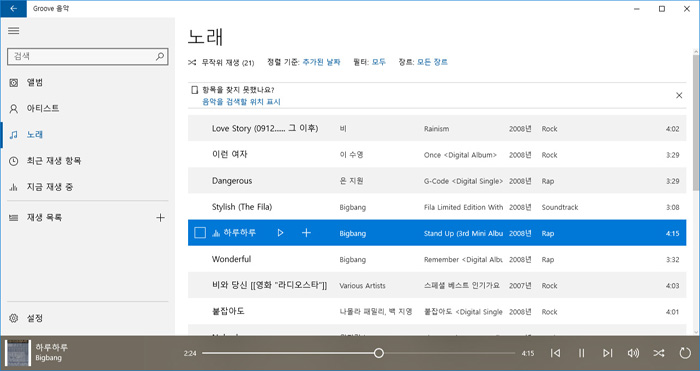This screenshot has height=371, width=700.
Task: Click the 하루하루 title in the playback bar
Action: (52, 347)
